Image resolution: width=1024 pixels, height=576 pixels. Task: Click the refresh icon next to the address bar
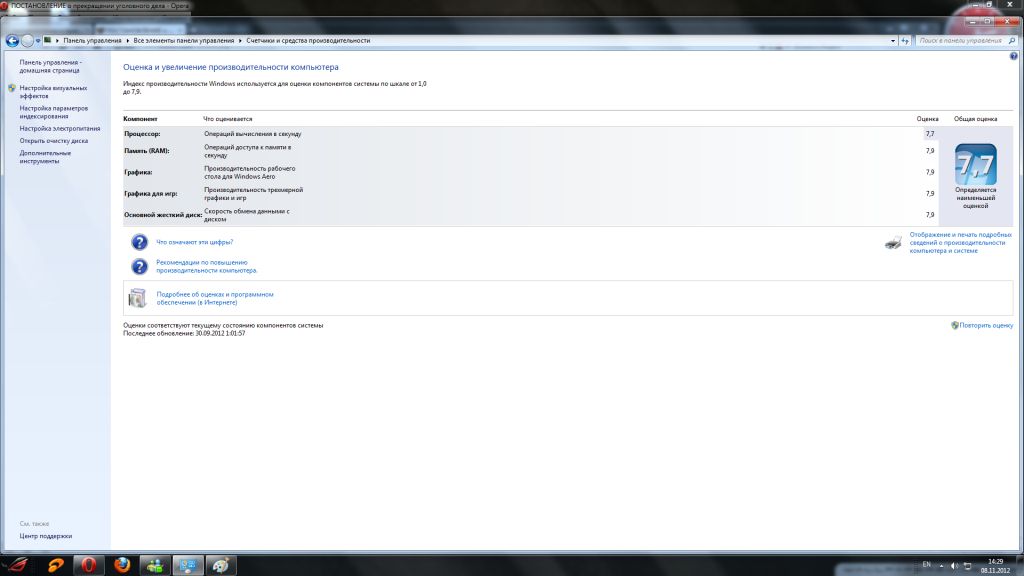905,41
